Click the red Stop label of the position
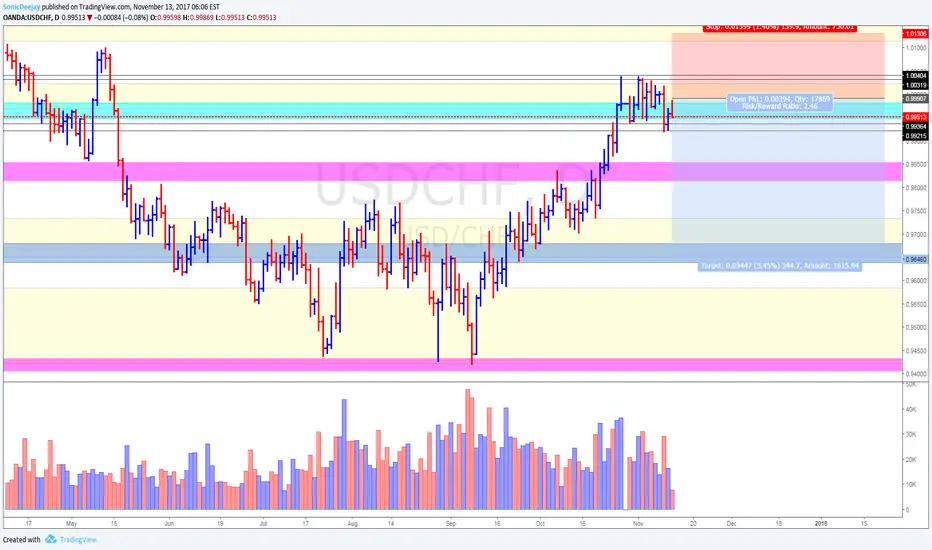This screenshot has width=932, height=550. click(780, 27)
